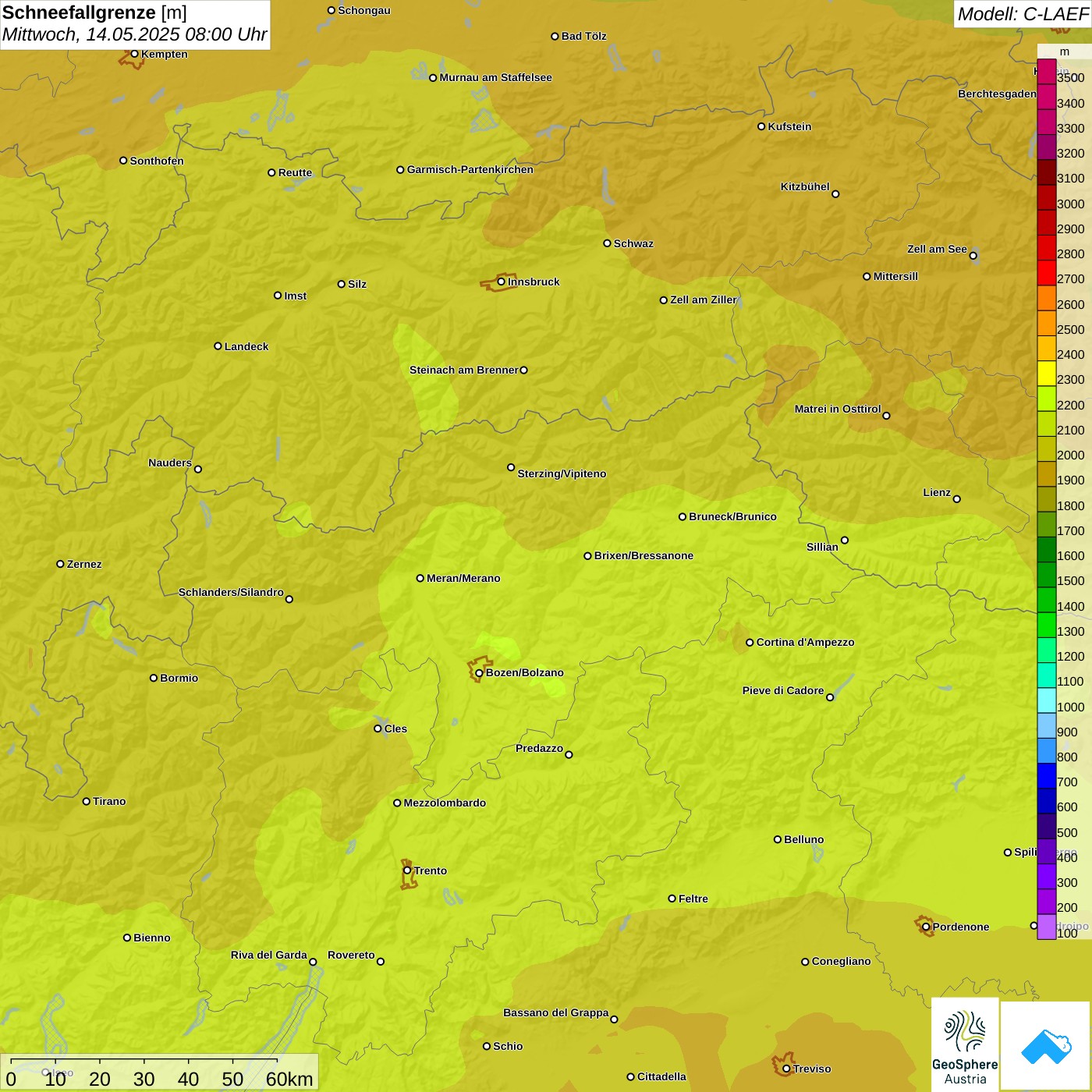
Task: Click the Sterzing/Vipiteno label
Action: (562, 473)
